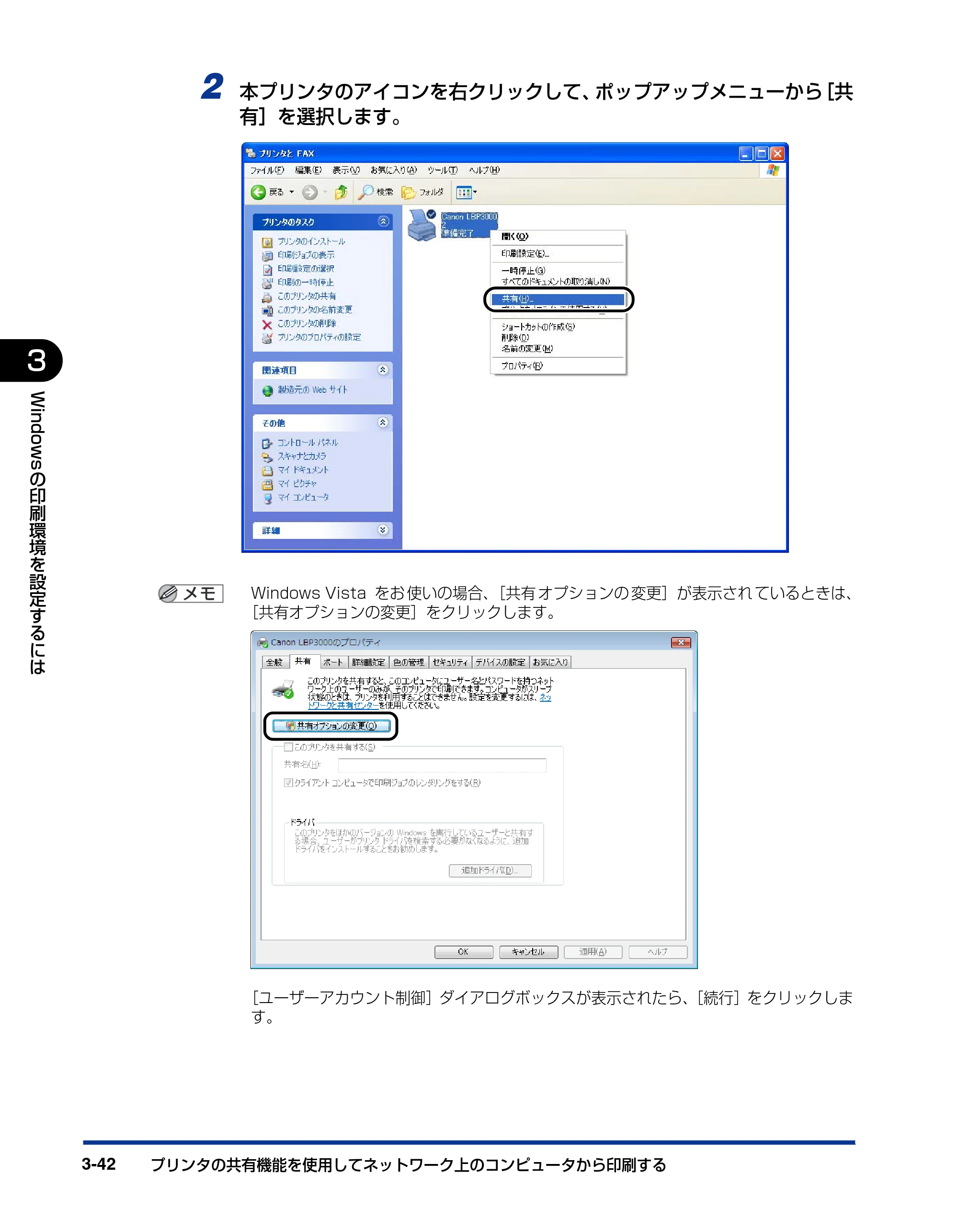Click the キャンセル button
The width and height of the screenshot is (958, 1232).
529,952
